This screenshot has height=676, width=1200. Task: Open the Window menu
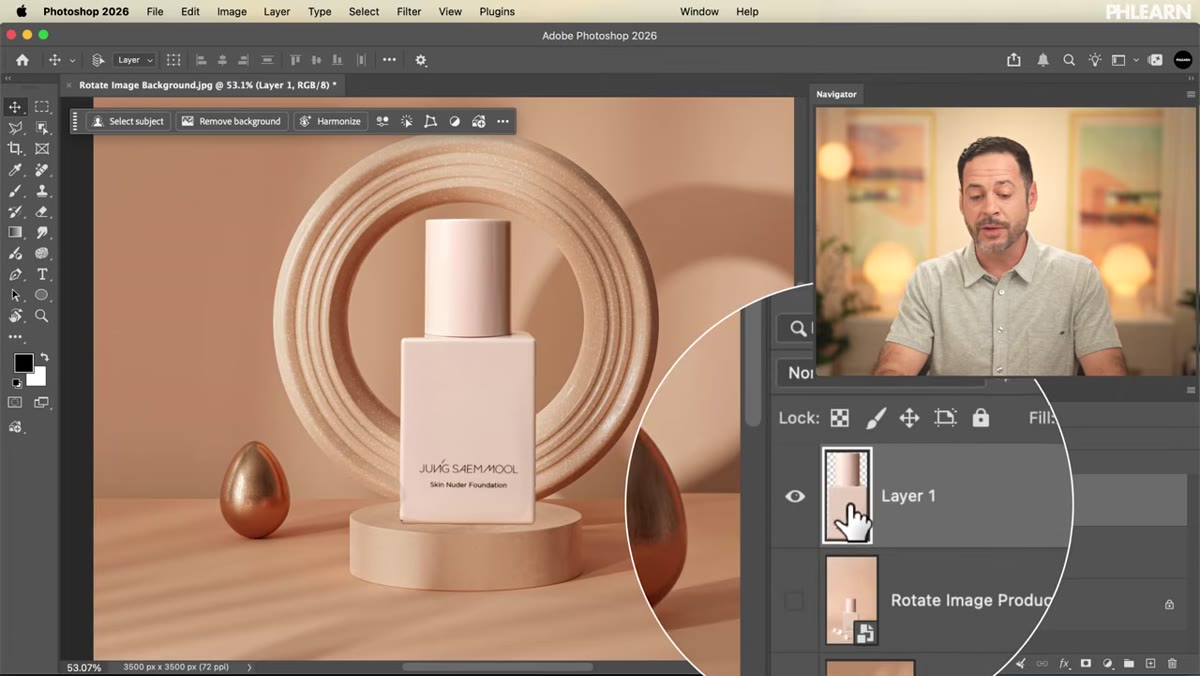(x=699, y=12)
